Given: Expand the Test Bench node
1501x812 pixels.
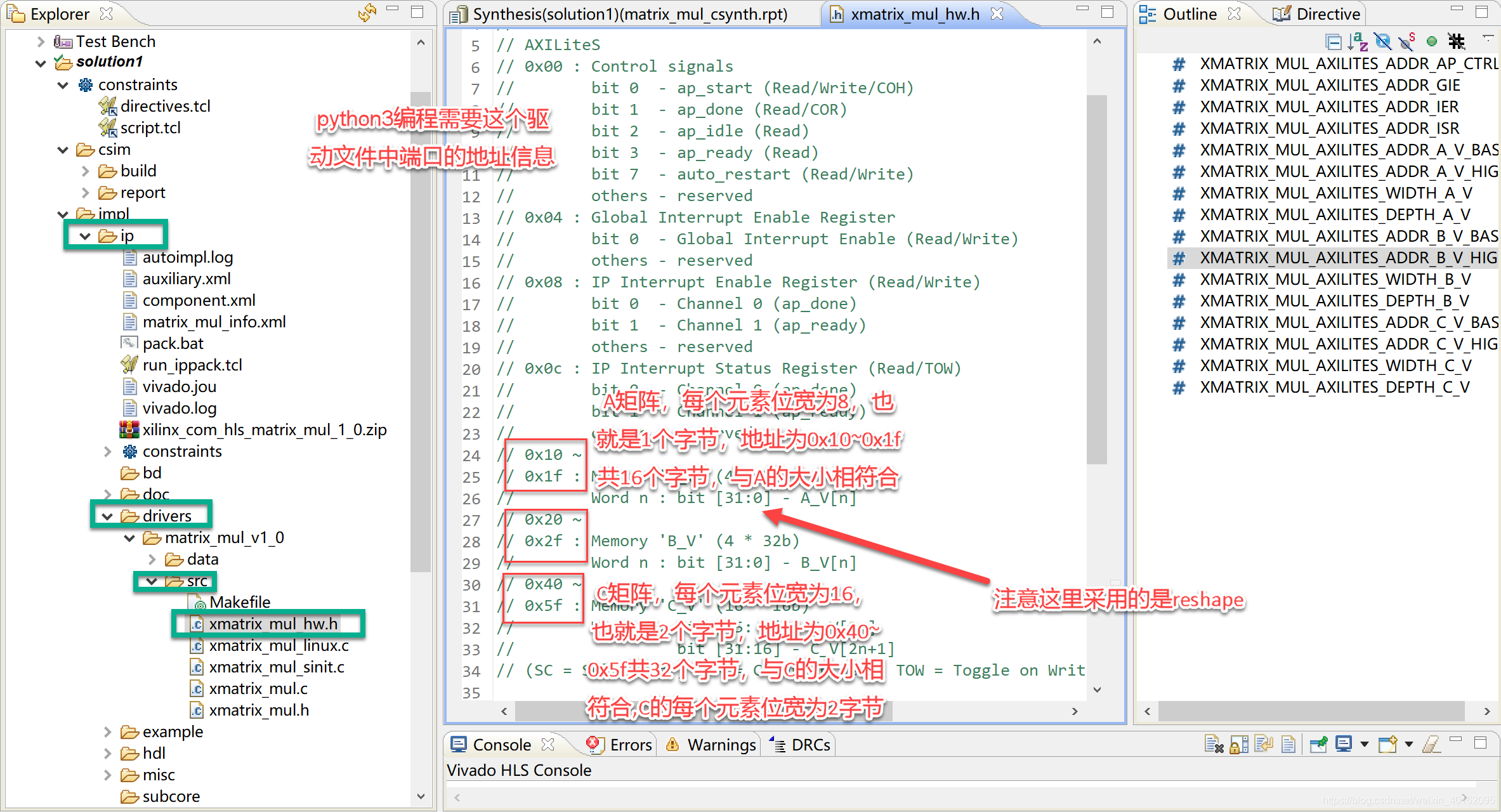Looking at the screenshot, I should tap(41, 42).
